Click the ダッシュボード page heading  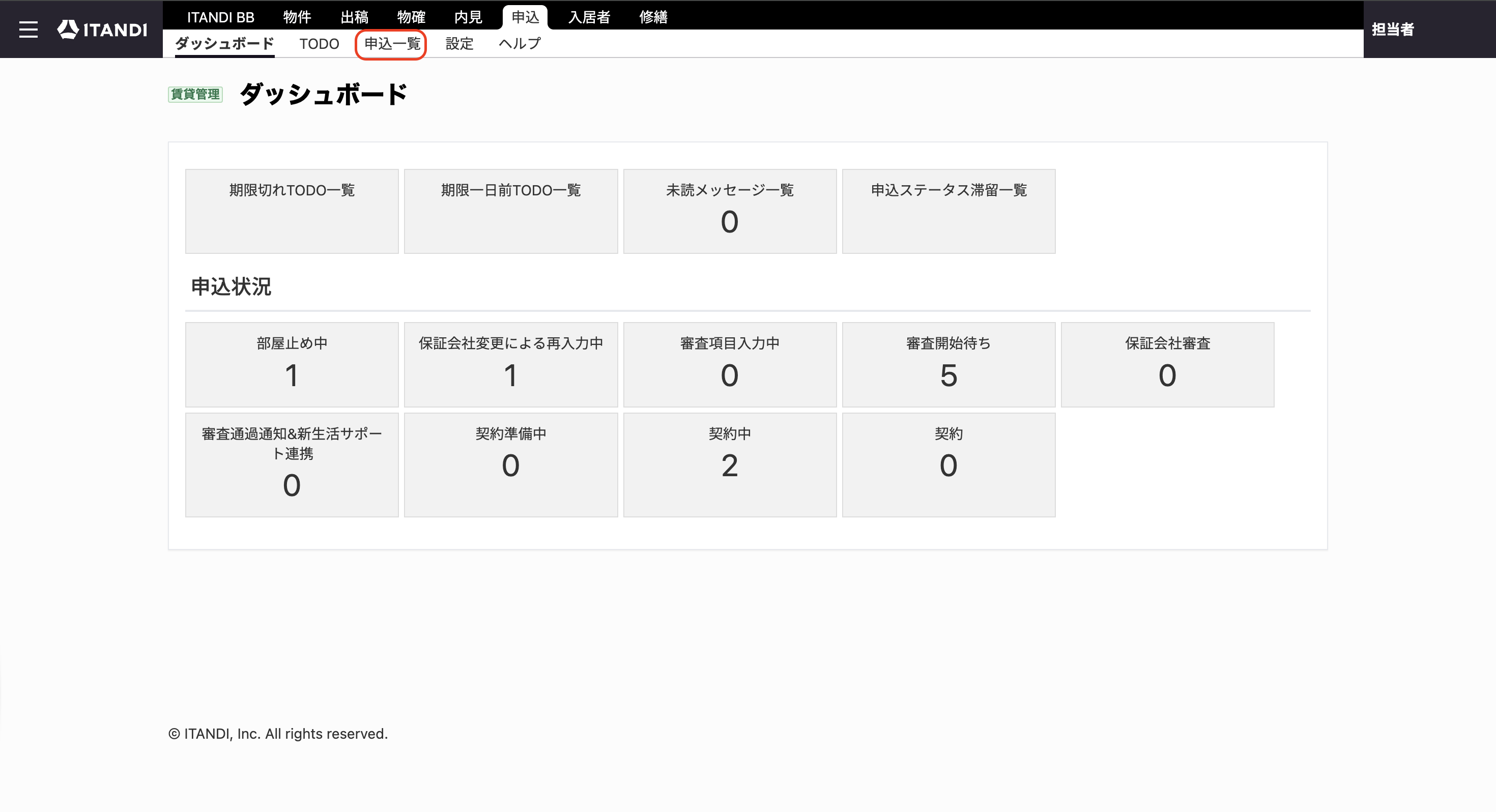[x=324, y=94]
